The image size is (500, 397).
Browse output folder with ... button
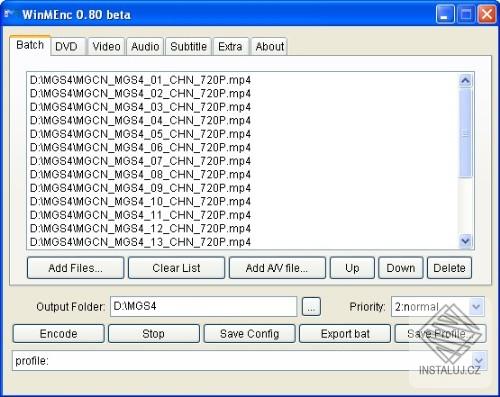coord(311,306)
